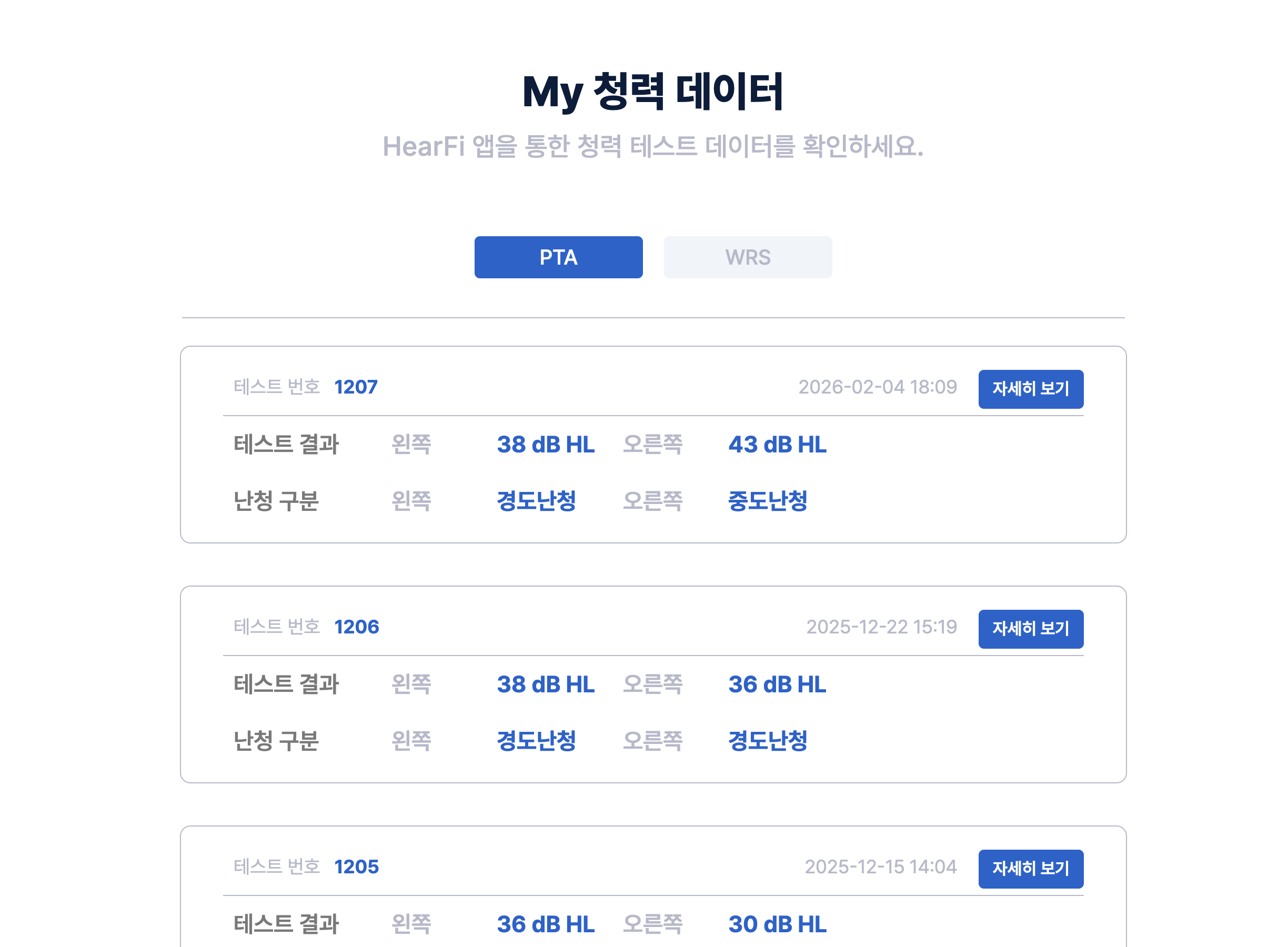Open 자세히 보기 for test 1207
The image size is (1288, 947).
pyautogui.click(x=1030, y=389)
